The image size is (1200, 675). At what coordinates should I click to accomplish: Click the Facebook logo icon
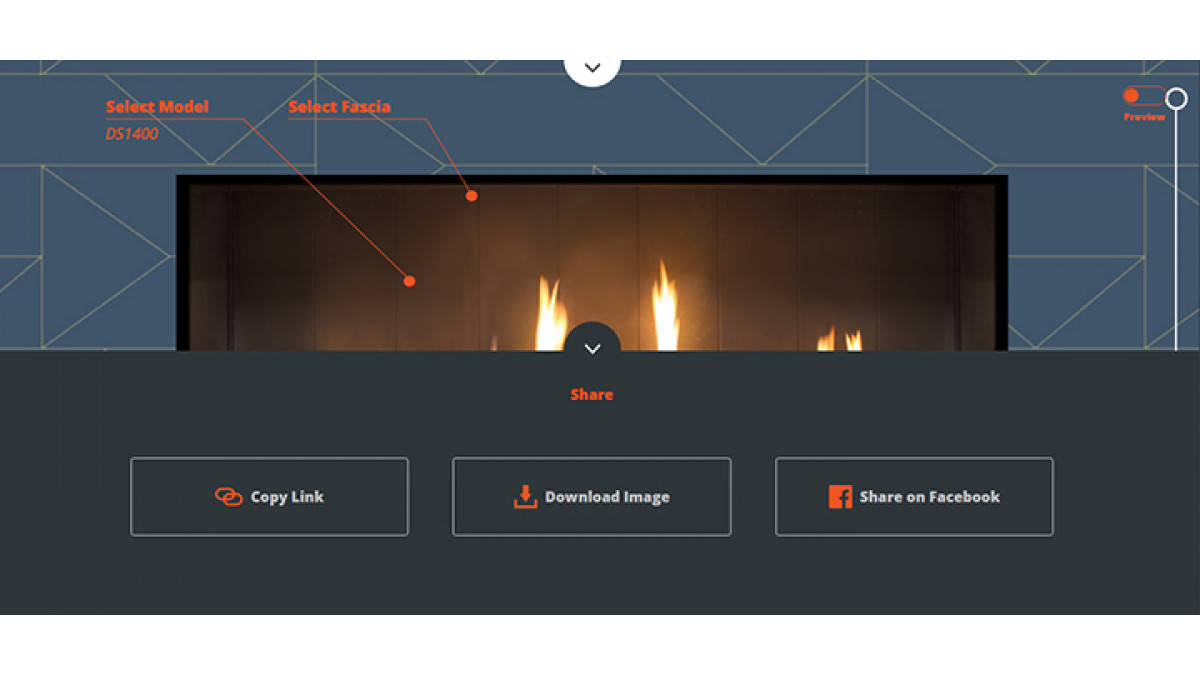(x=840, y=497)
